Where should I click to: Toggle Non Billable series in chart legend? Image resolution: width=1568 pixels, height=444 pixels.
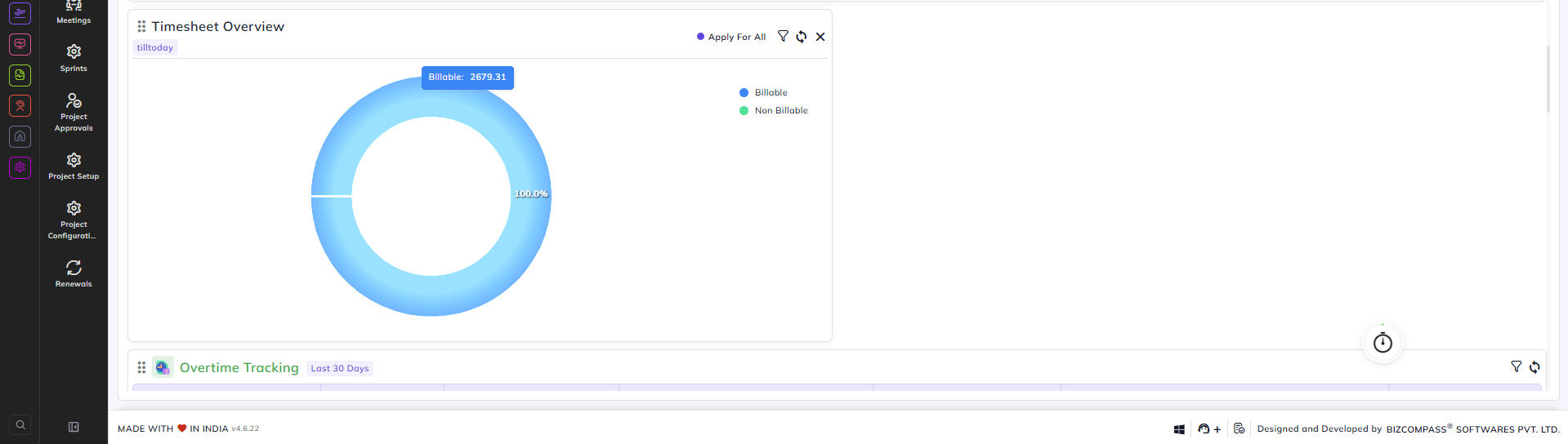773,110
